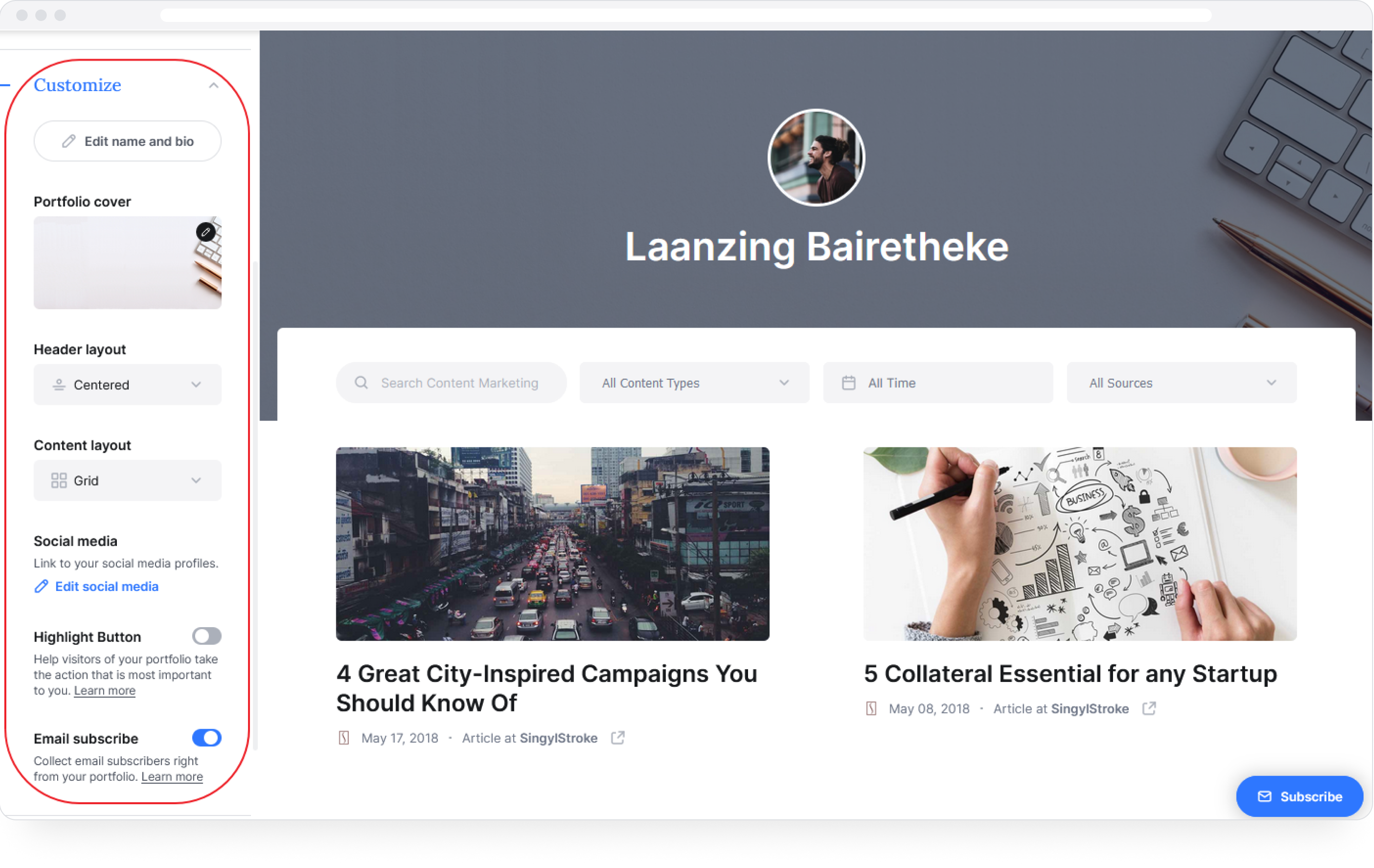Click the pencil icon on portfolio cover

tap(206, 232)
